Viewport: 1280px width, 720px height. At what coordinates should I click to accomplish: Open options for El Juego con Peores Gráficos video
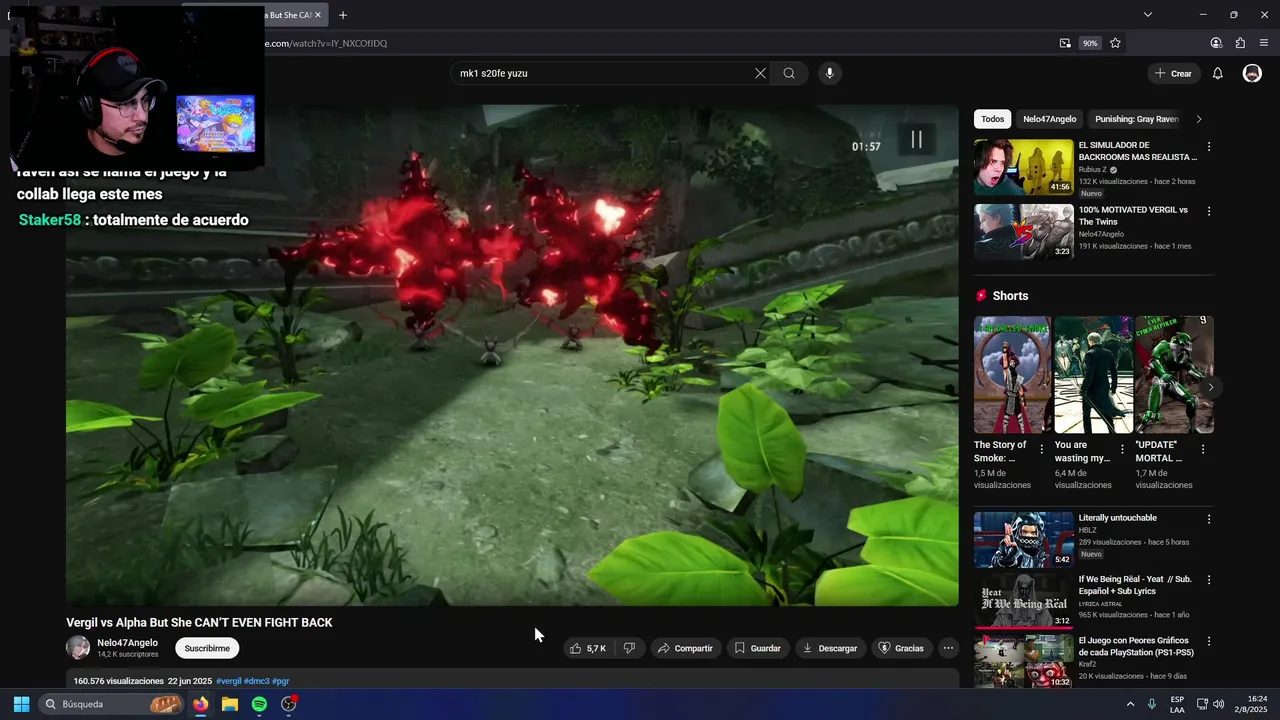pos(1208,641)
